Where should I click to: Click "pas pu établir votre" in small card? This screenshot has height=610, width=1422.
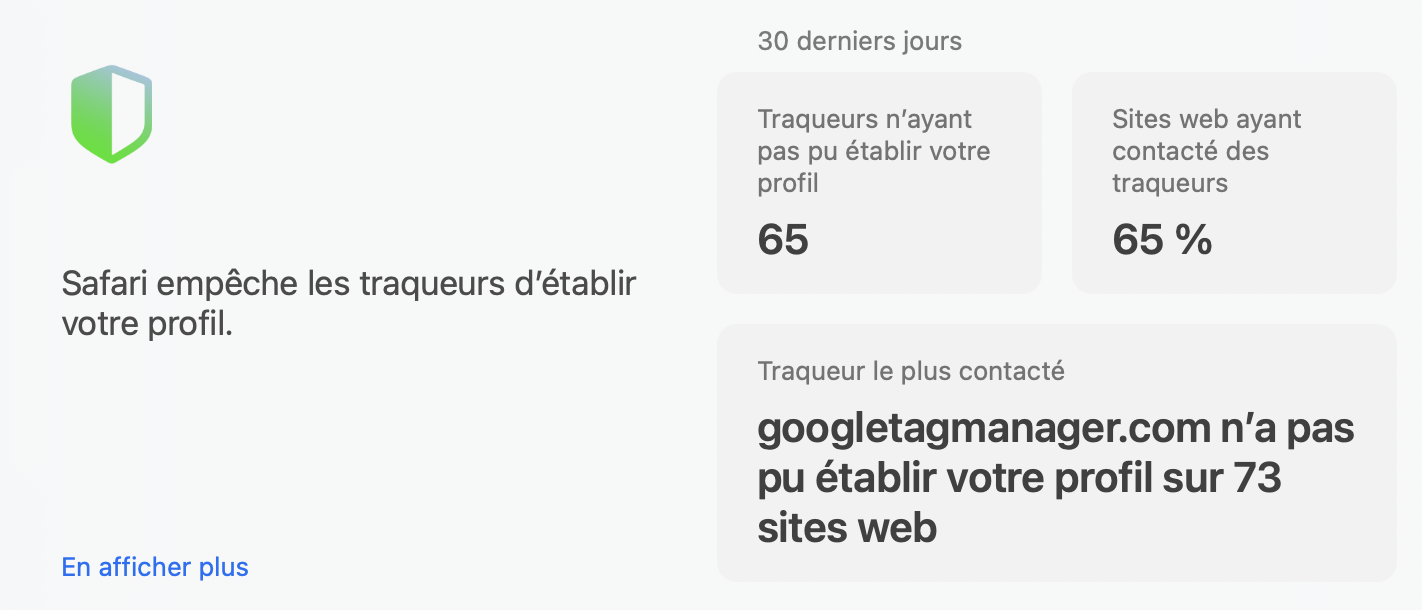click(x=874, y=152)
